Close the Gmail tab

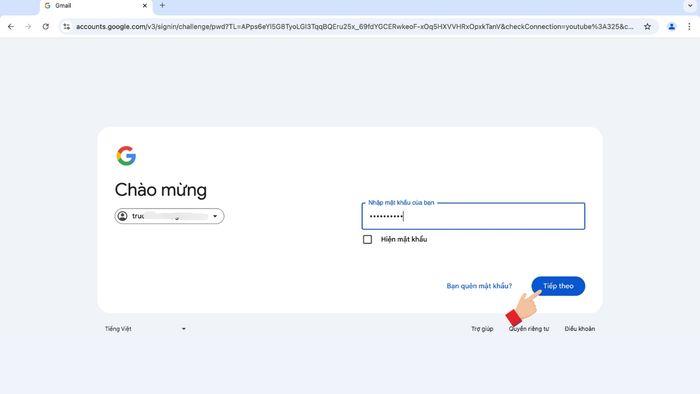point(145,6)
